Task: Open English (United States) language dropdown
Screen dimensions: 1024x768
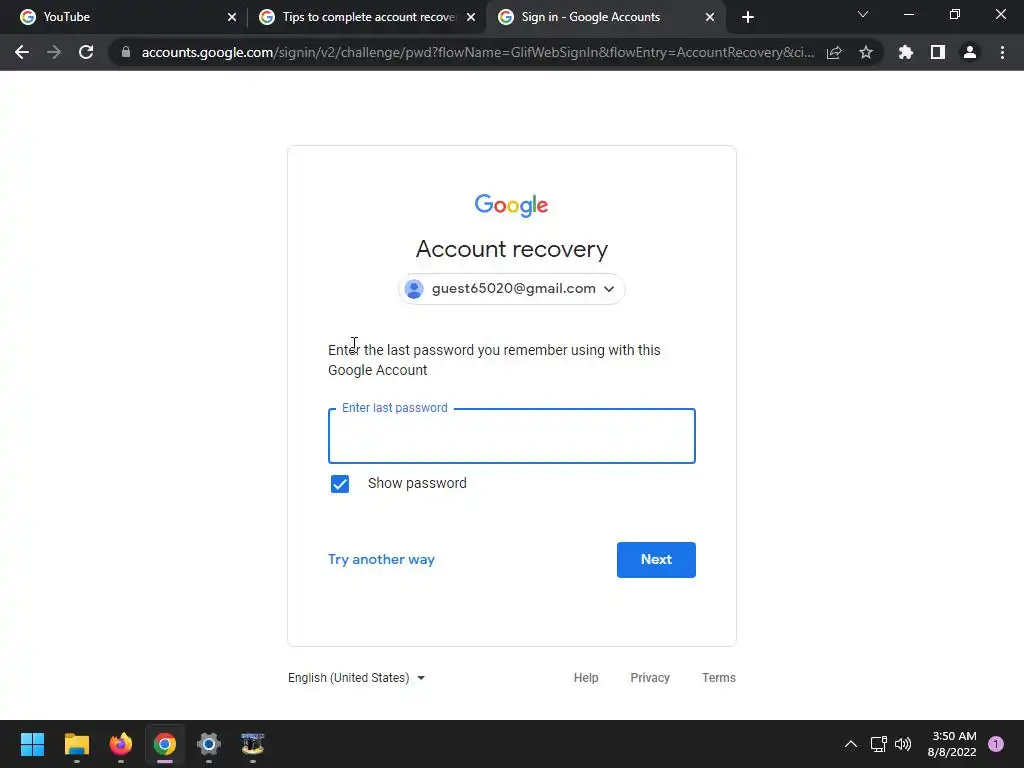Action: pyautogui.click(x=357, y=678)
